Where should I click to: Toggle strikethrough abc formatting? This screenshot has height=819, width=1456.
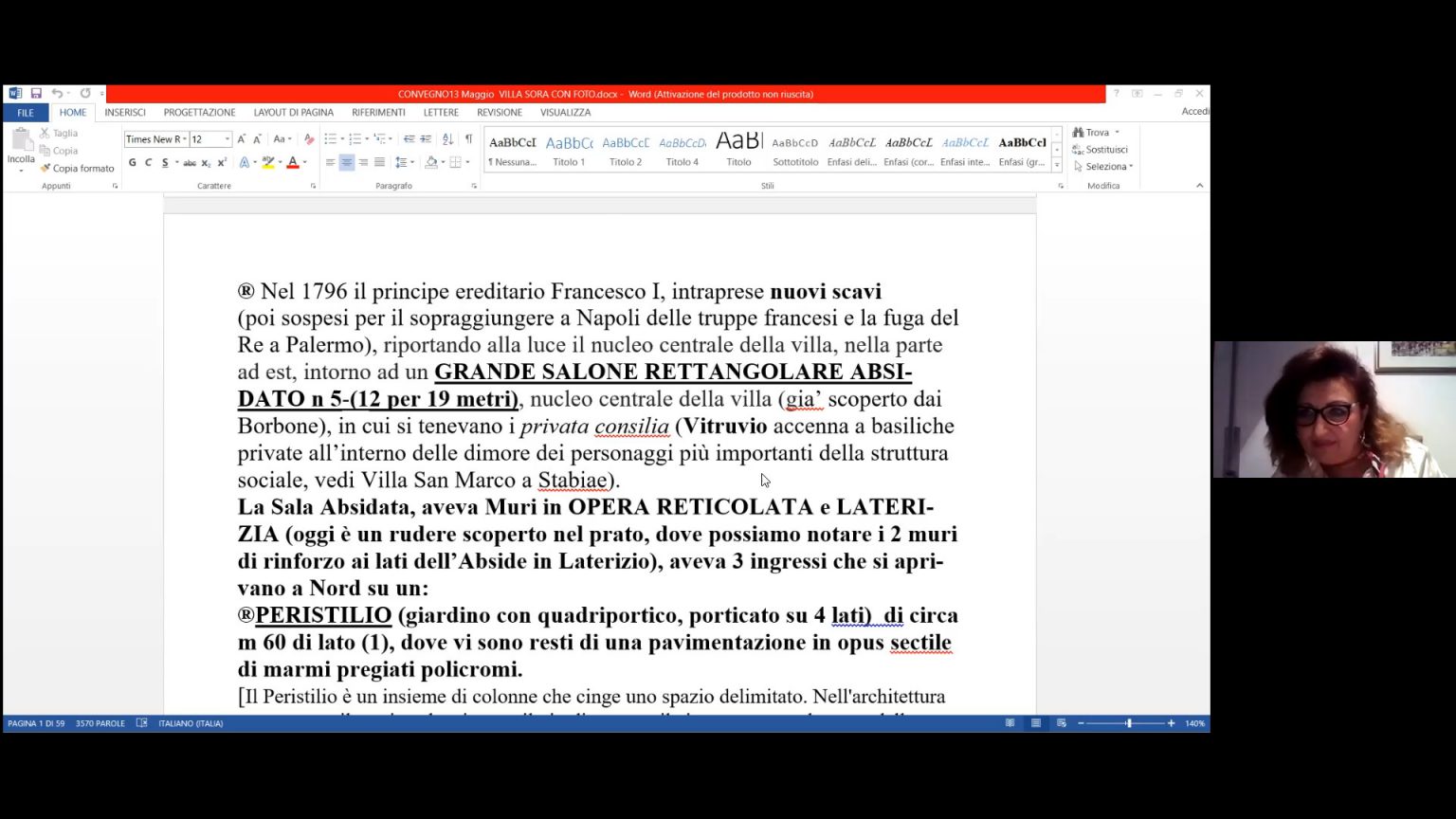click(x=190, y=163)
